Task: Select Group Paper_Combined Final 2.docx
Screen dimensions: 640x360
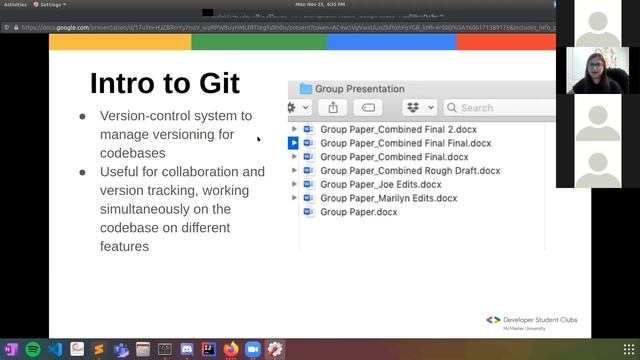Action: click(398, 129)
